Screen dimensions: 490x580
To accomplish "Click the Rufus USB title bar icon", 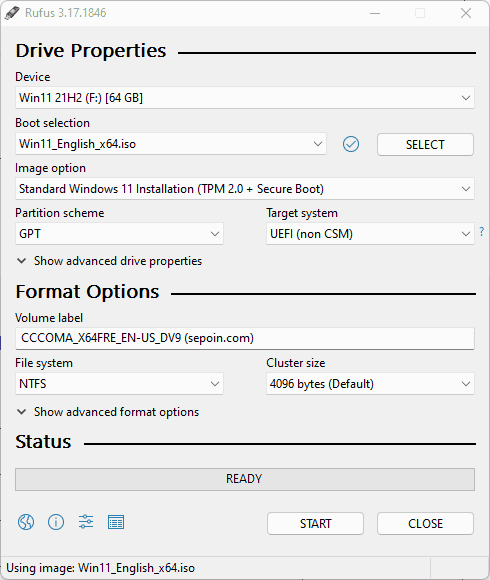I will (x=12, y=13).
